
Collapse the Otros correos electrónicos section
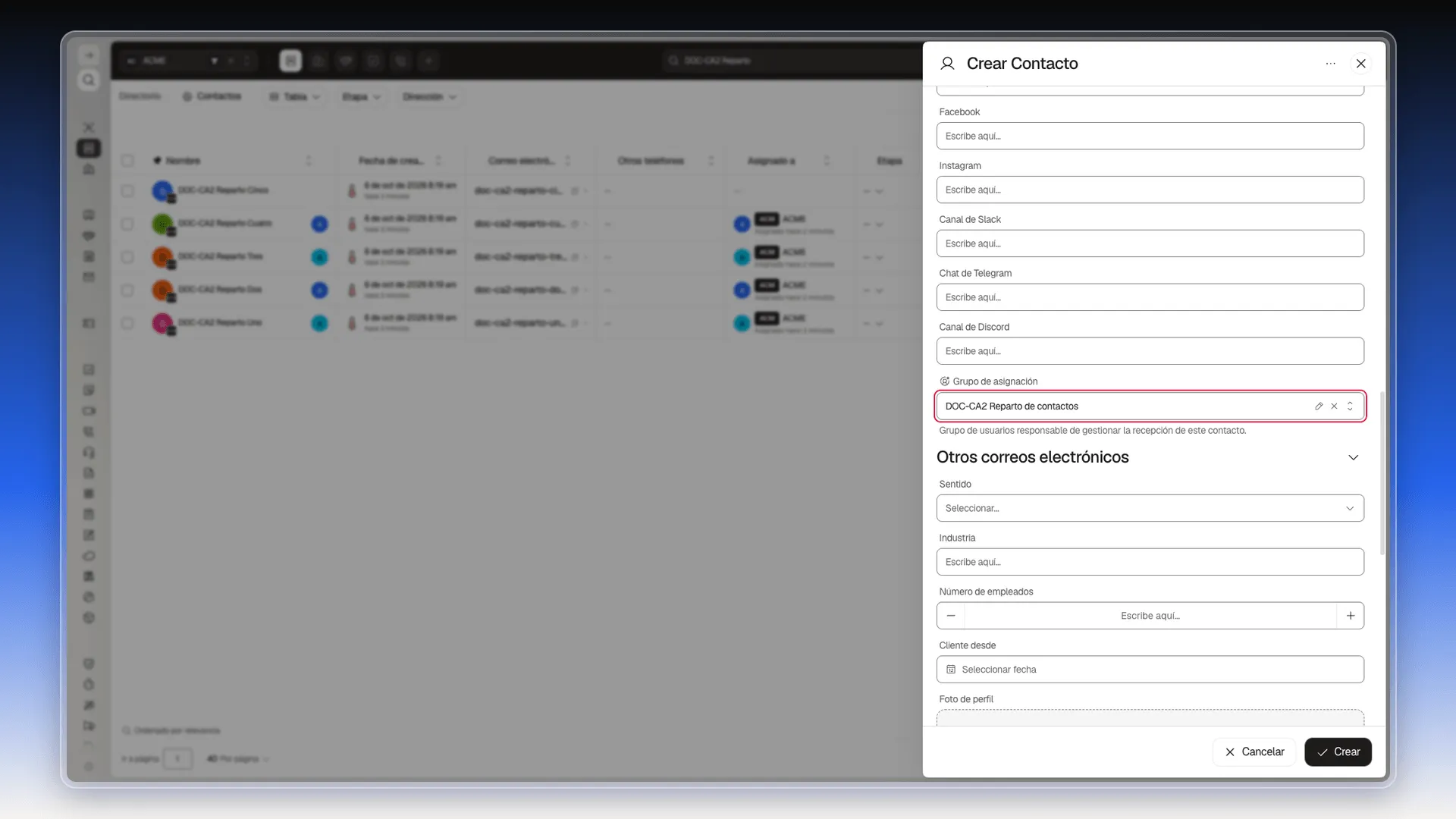(x=1353, y=457)
